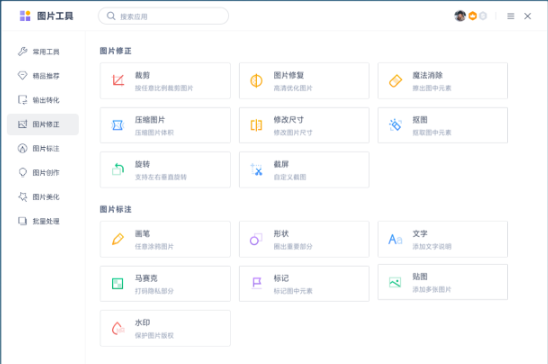Select the 抠图 cutout tool icon
The height and width of the screenshot is (364, 548).
pyautogui.click(x=395, y=125)
